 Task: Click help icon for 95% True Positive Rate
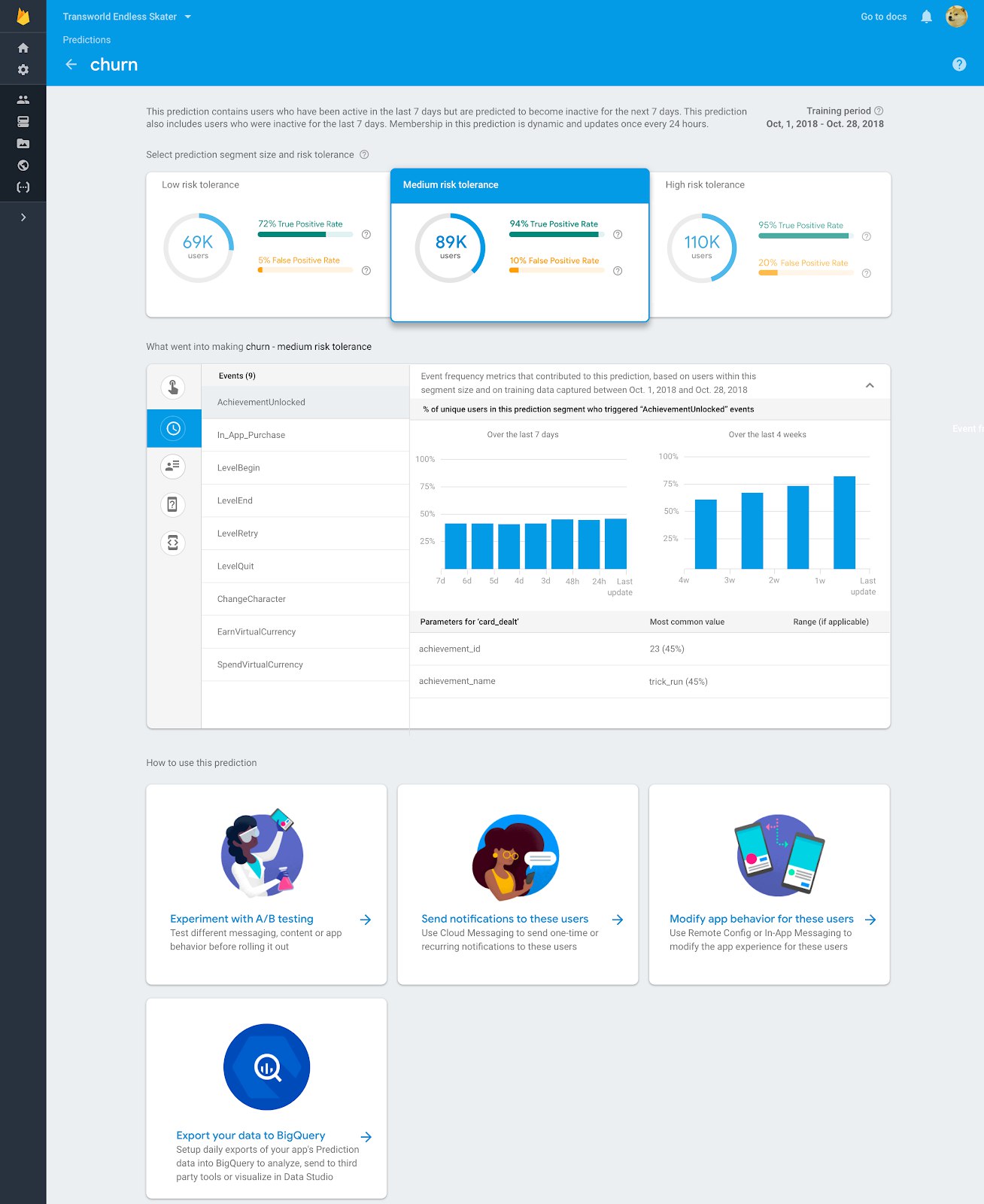[867, 236]
